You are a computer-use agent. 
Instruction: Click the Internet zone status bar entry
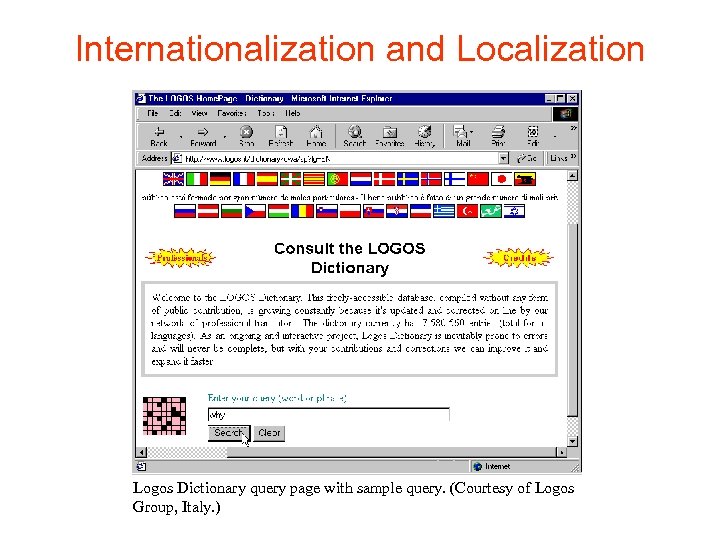point(492,467)
